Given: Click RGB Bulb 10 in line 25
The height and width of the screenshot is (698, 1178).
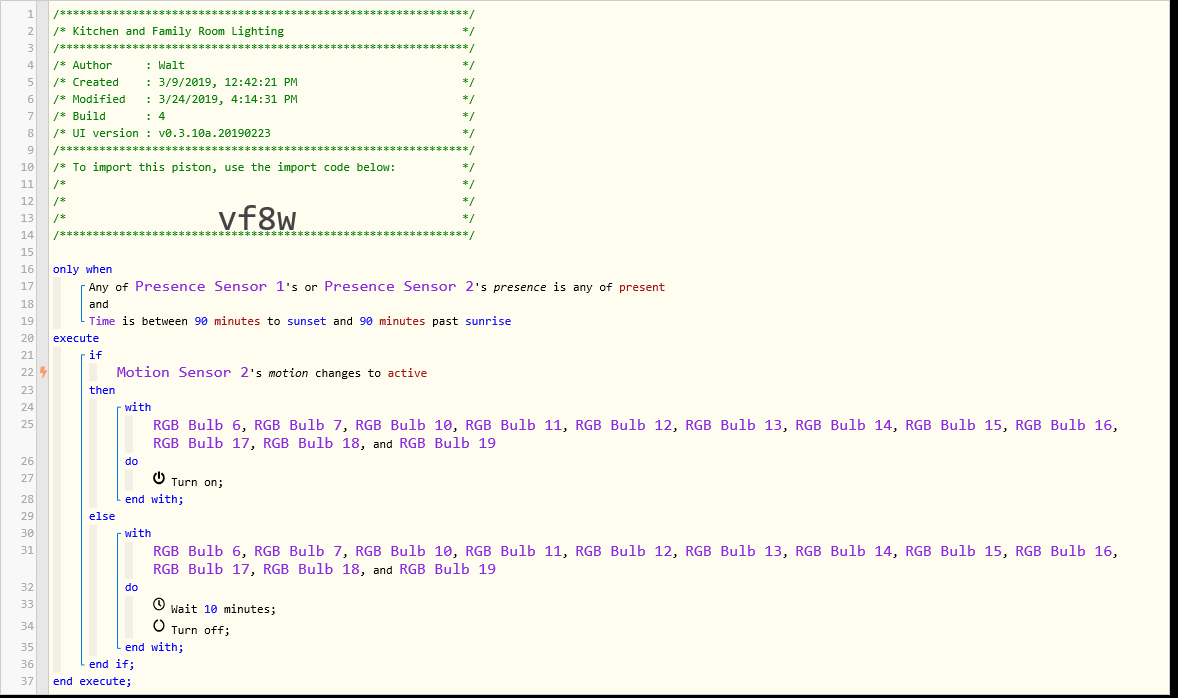Looking at the screenshot, I should click(404, 425).
